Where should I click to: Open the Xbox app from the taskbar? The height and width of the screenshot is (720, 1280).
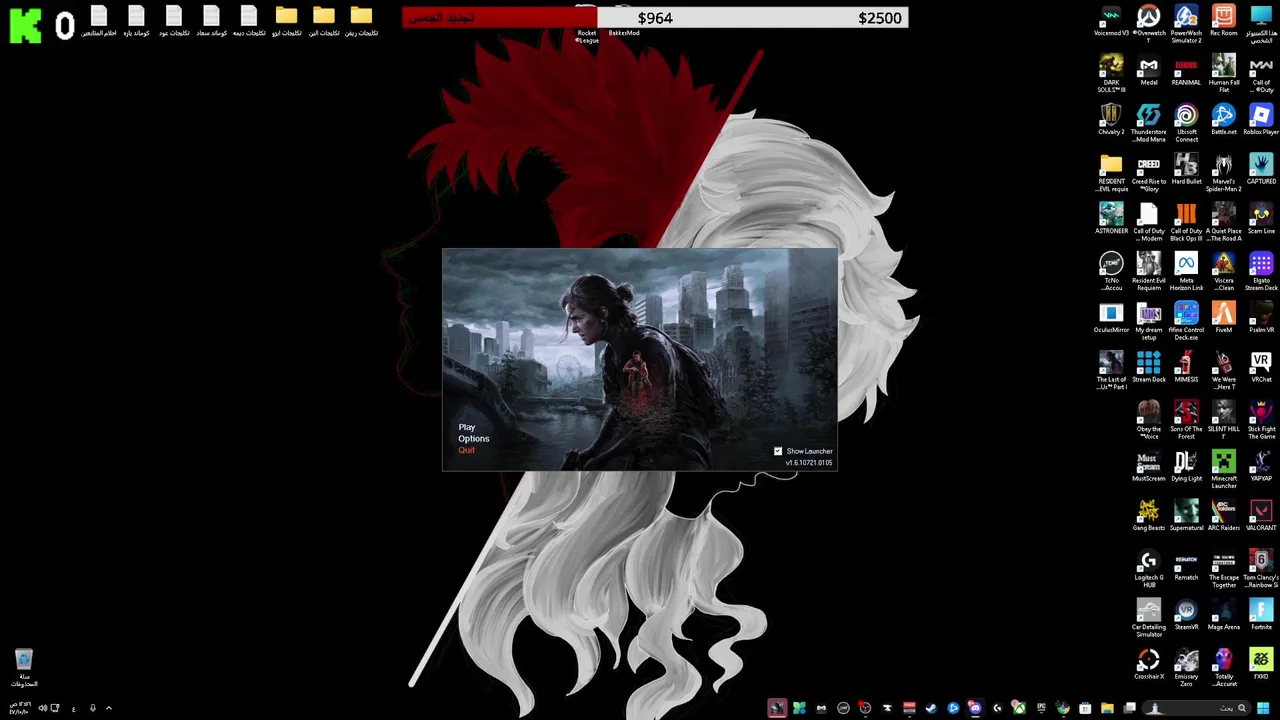1018,708
